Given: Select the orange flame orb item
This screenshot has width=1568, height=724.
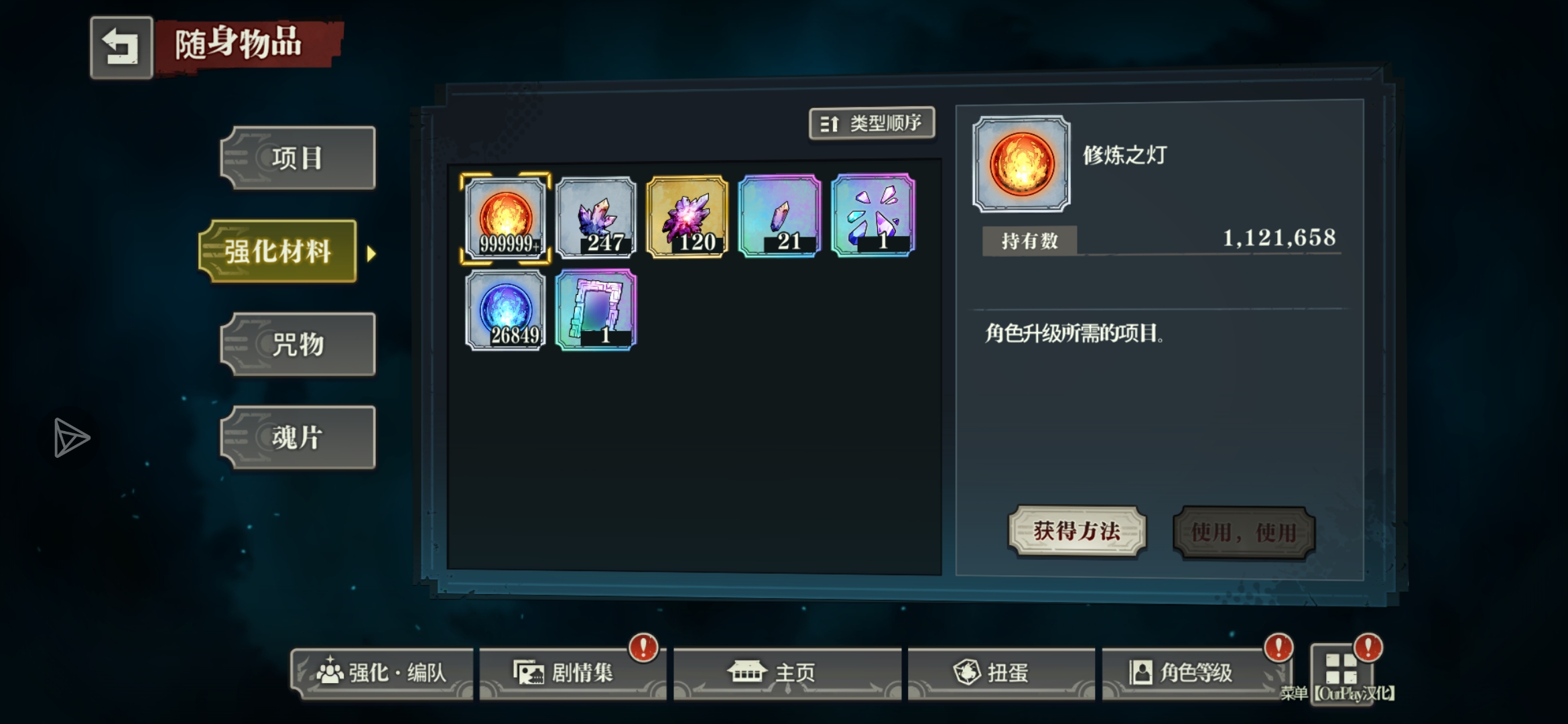Looking at the screenshot, I should coord(505,217).
